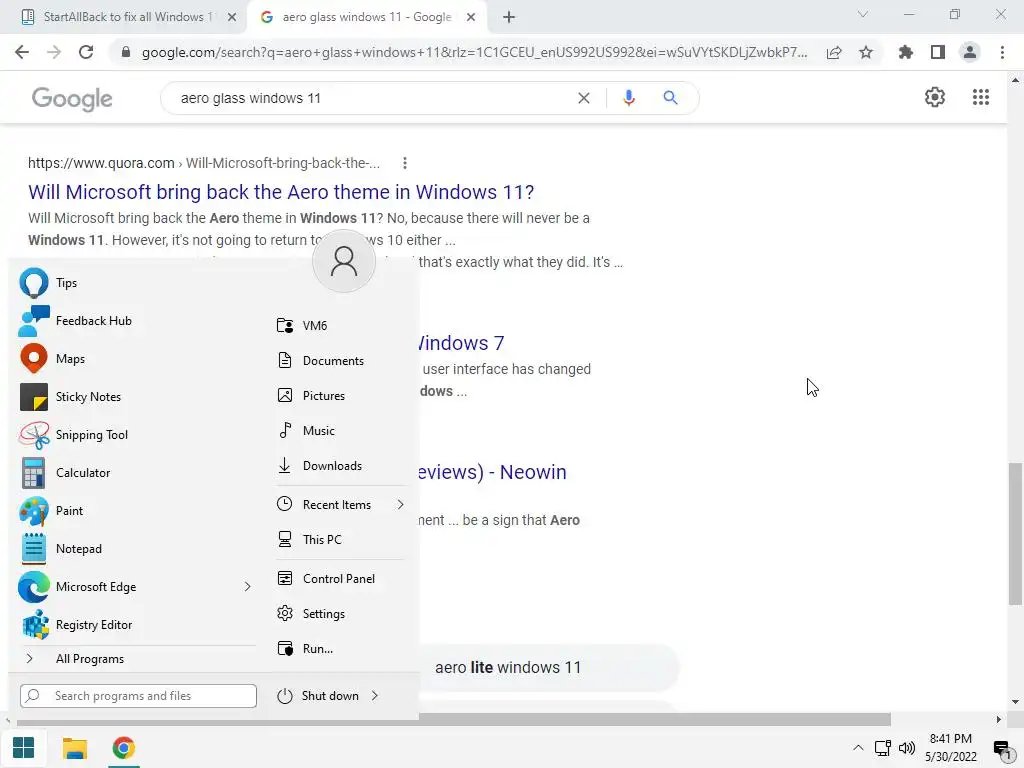Open File Explorer from taskbar

point(74,748)
